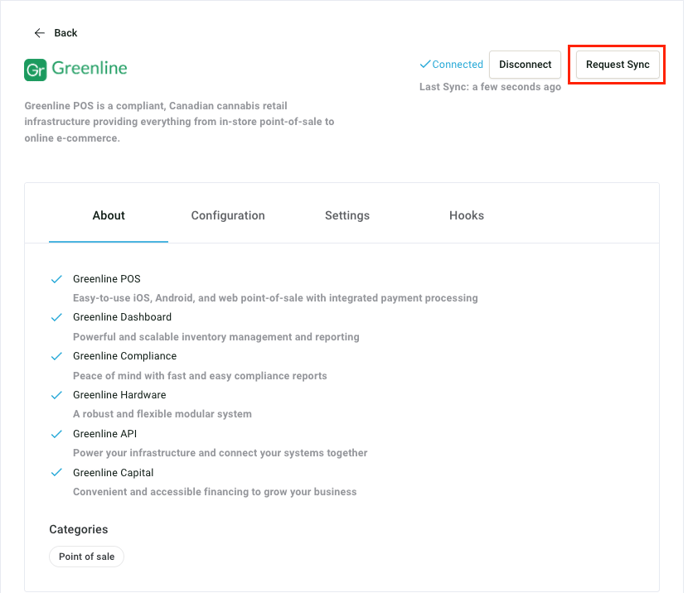Click the checkmark beside Greenline Dashboard
This screenshot has width=688, height=593.
[57, 318]
